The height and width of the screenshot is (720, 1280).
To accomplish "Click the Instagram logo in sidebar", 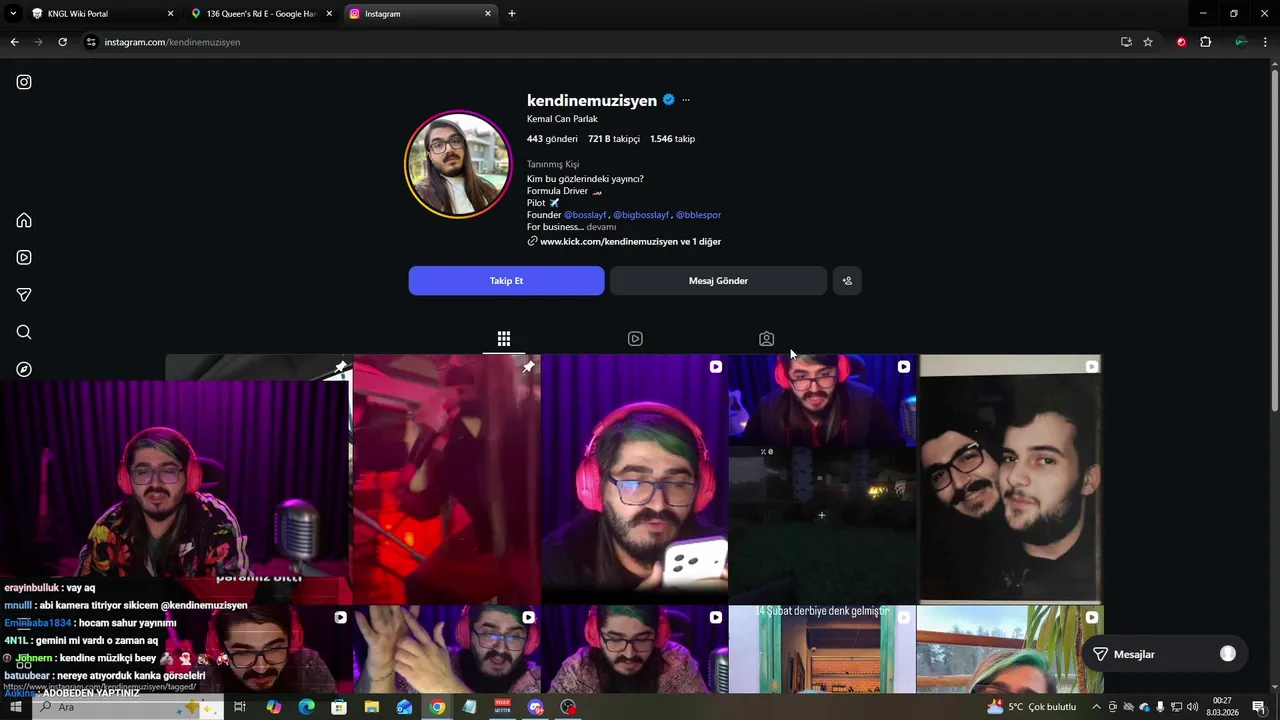I will click(x=24, y=82).
